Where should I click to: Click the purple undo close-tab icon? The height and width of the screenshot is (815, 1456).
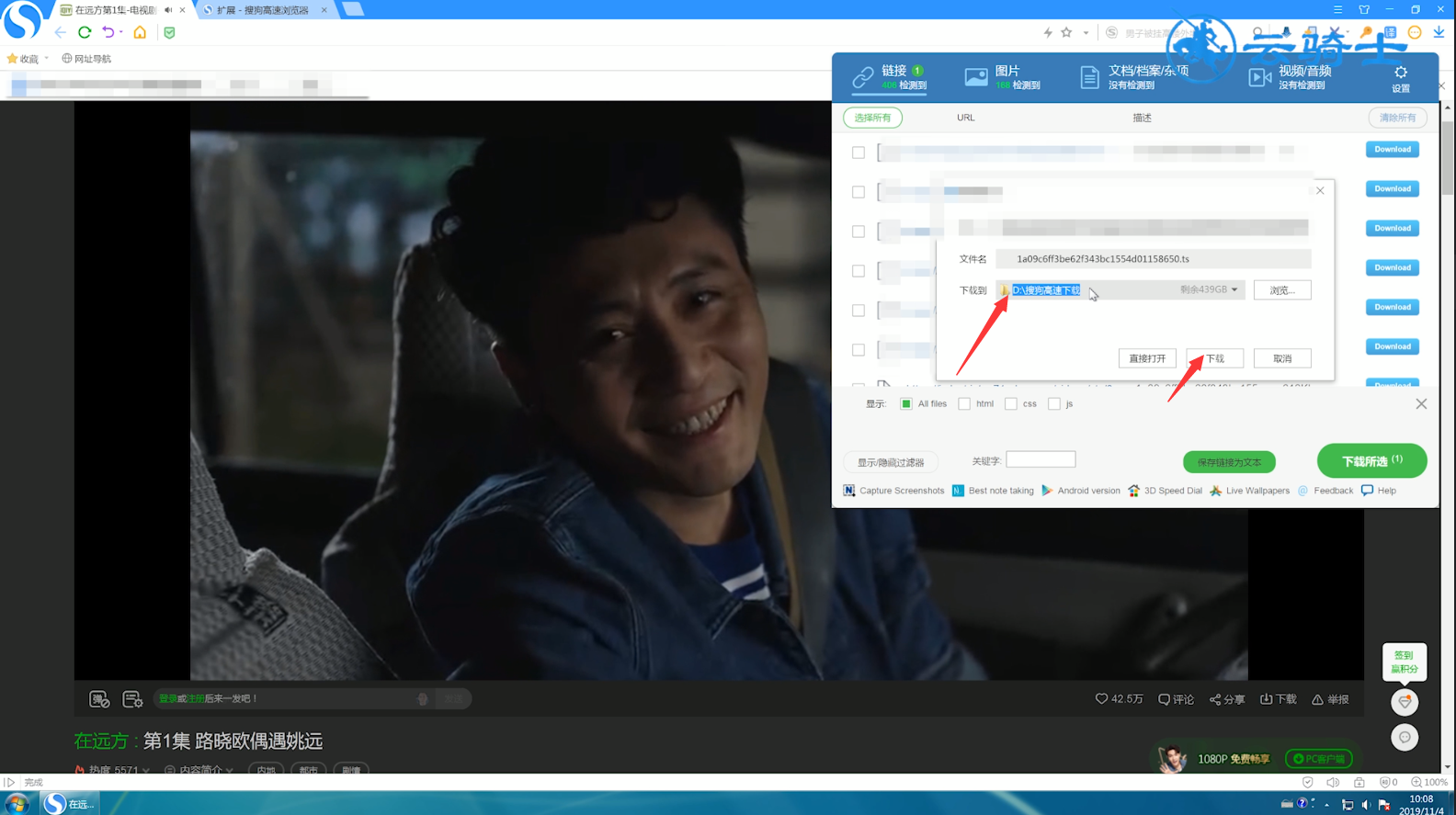pos(108,32)
